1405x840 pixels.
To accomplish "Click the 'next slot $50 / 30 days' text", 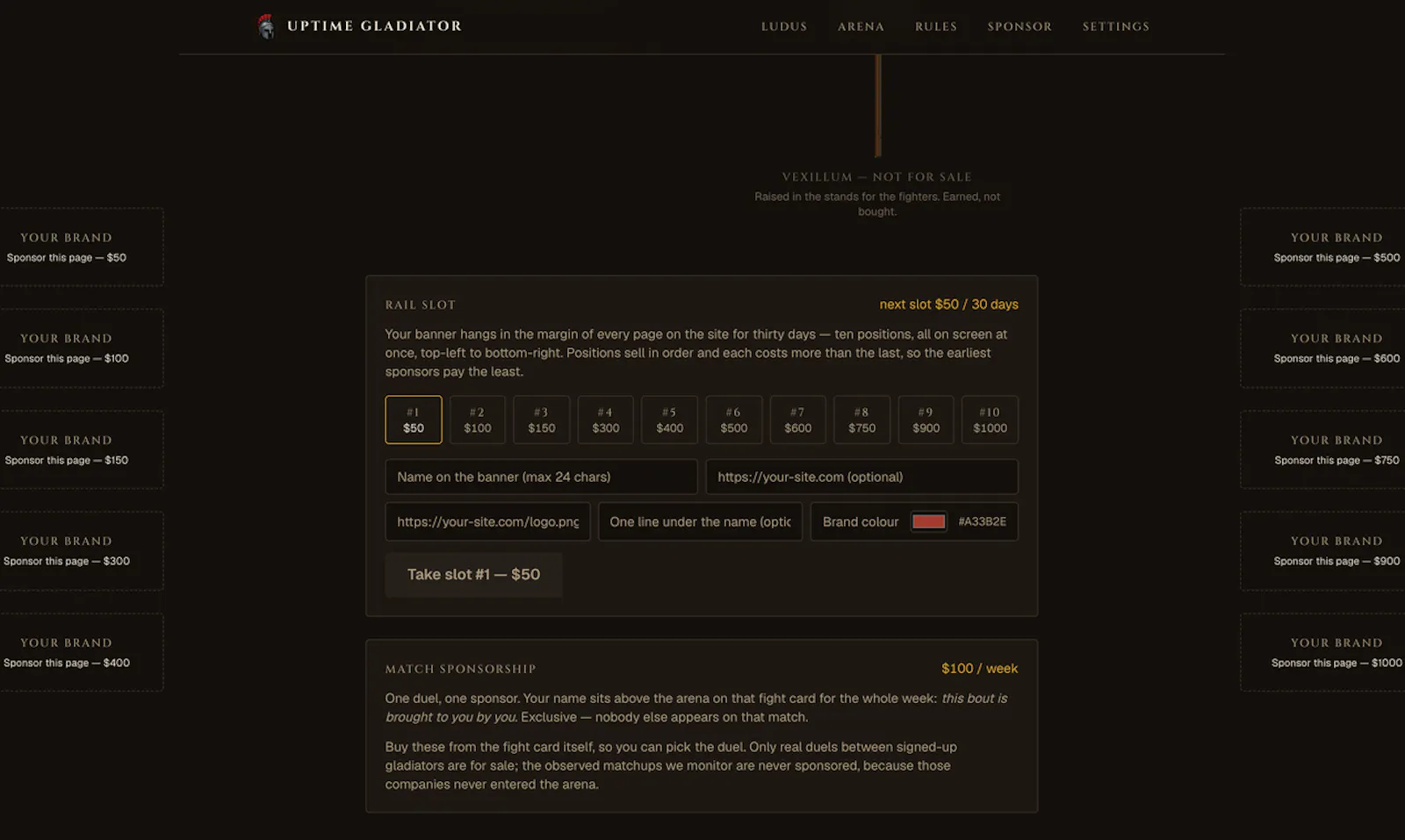I will (x=949, y=305).
